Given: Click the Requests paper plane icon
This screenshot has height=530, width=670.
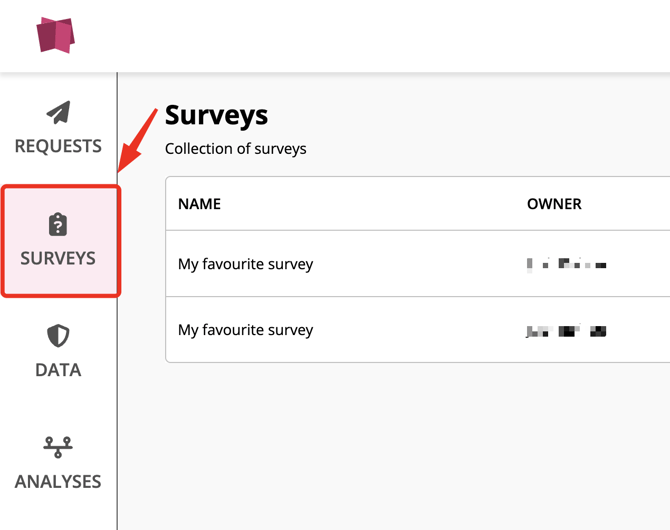Looking at the screenshot, I should 58,112.
